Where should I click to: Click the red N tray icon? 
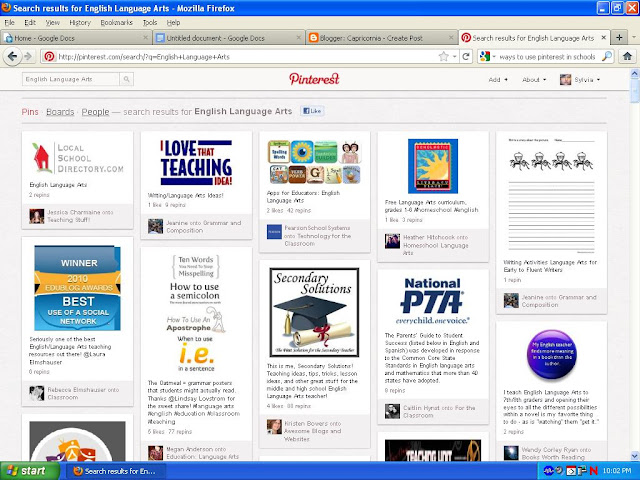593,471
